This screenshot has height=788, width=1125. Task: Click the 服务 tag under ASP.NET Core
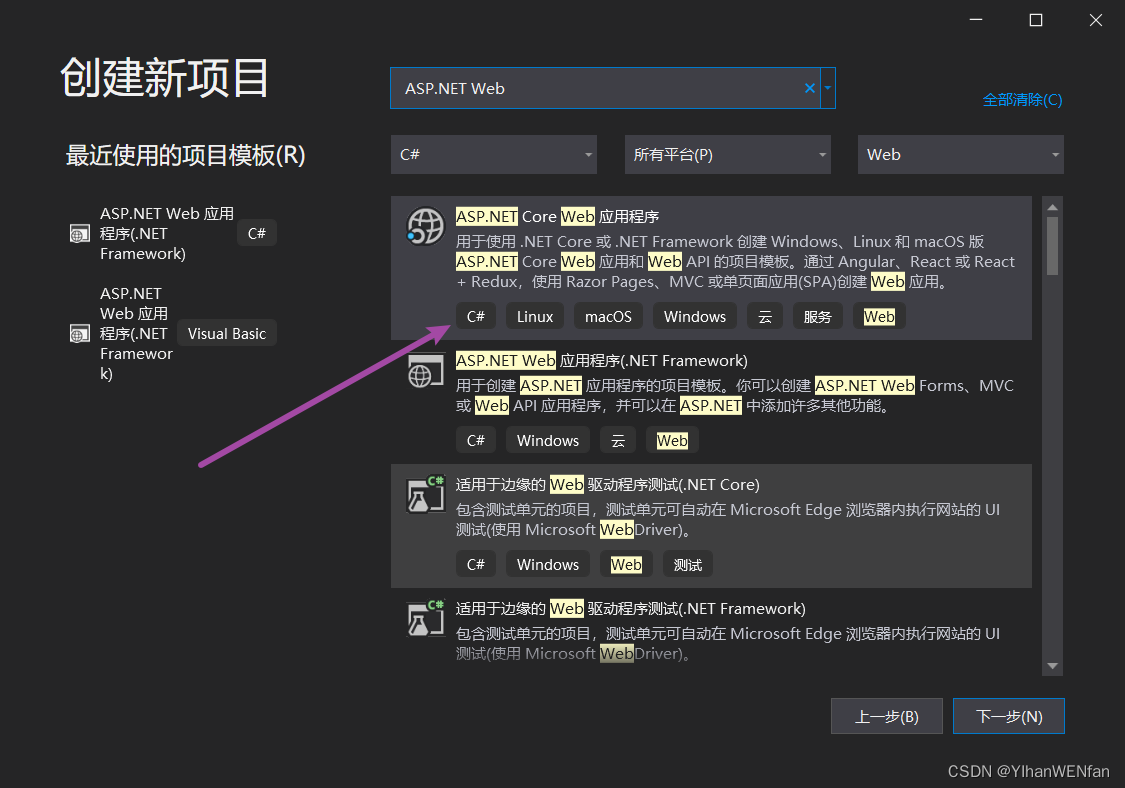click(818, 316)
